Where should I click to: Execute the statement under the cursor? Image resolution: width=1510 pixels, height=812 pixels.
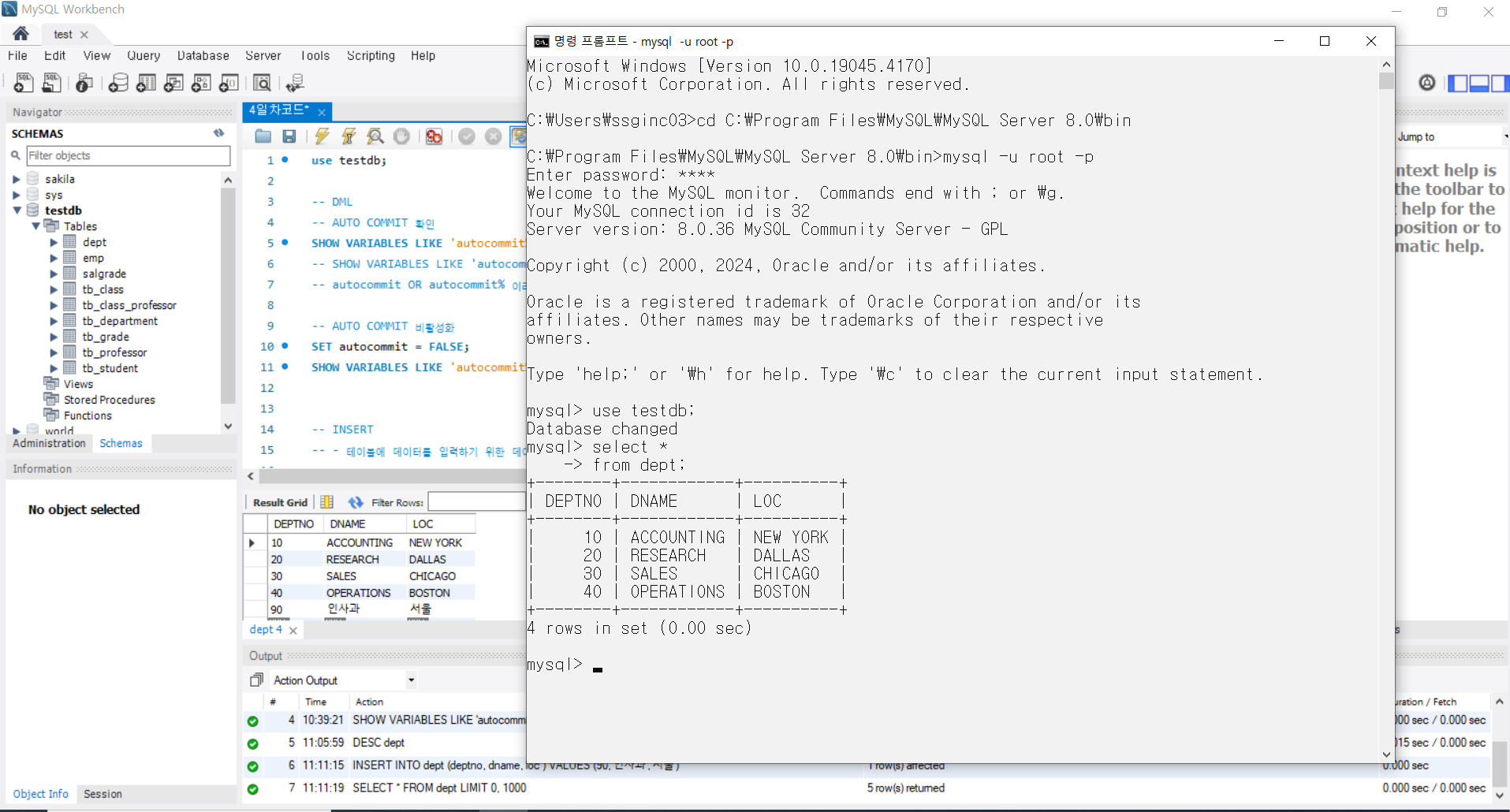point(349,136)
